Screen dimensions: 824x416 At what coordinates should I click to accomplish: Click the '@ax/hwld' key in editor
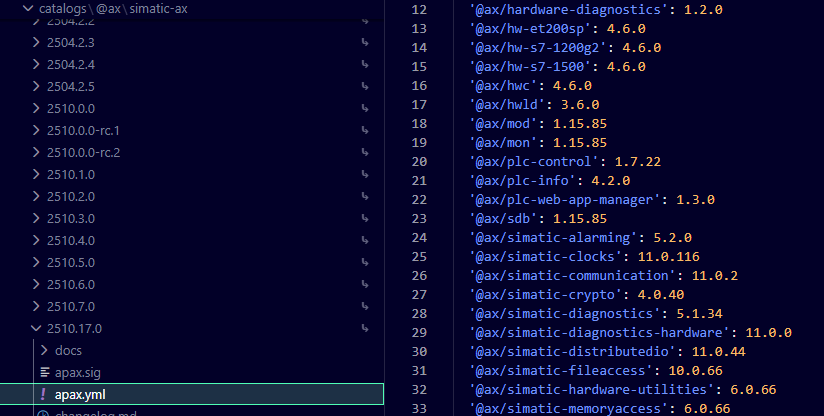pyautogui.click(x=507, y=105)
